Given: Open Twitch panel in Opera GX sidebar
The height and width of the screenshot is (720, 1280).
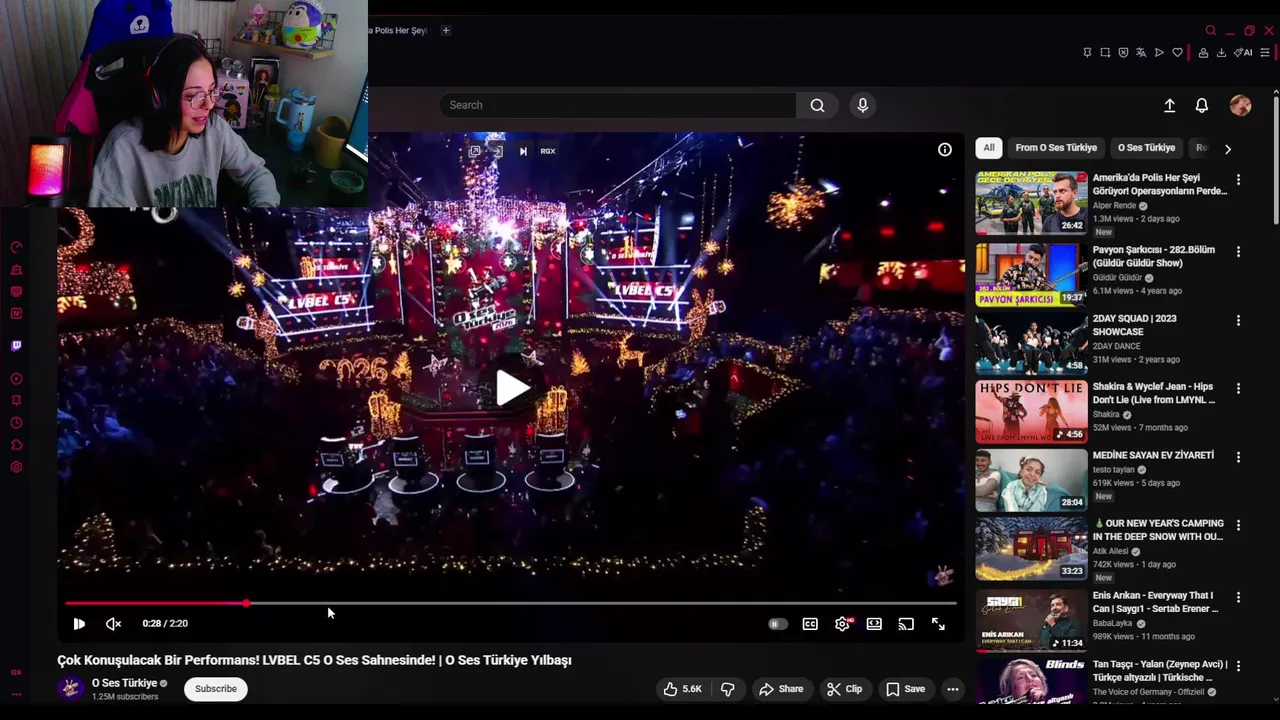Looking at the screenshot, I should tap(16, 346).
